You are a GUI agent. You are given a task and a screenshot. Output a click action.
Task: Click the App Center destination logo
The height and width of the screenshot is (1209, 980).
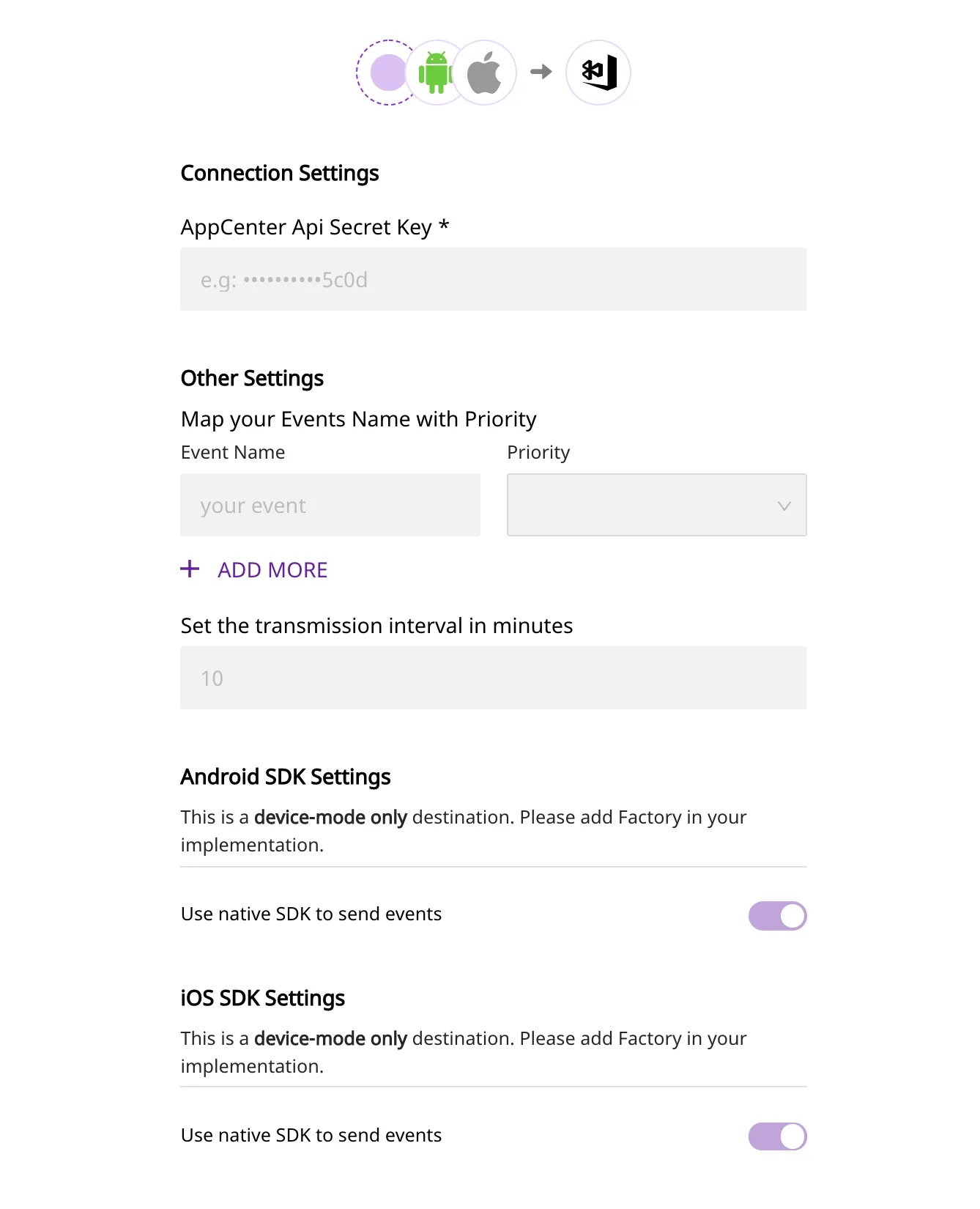click(598, 73)
